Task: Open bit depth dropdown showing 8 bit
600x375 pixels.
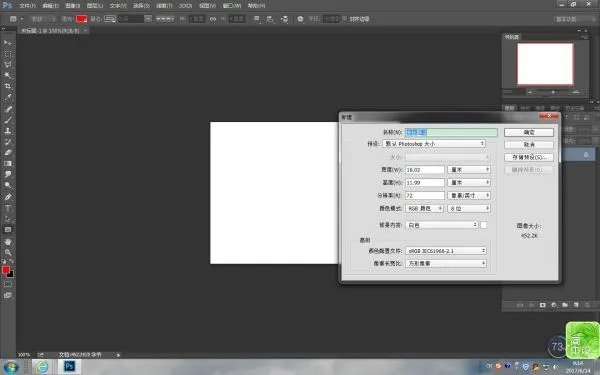Action: click(469, 209)
